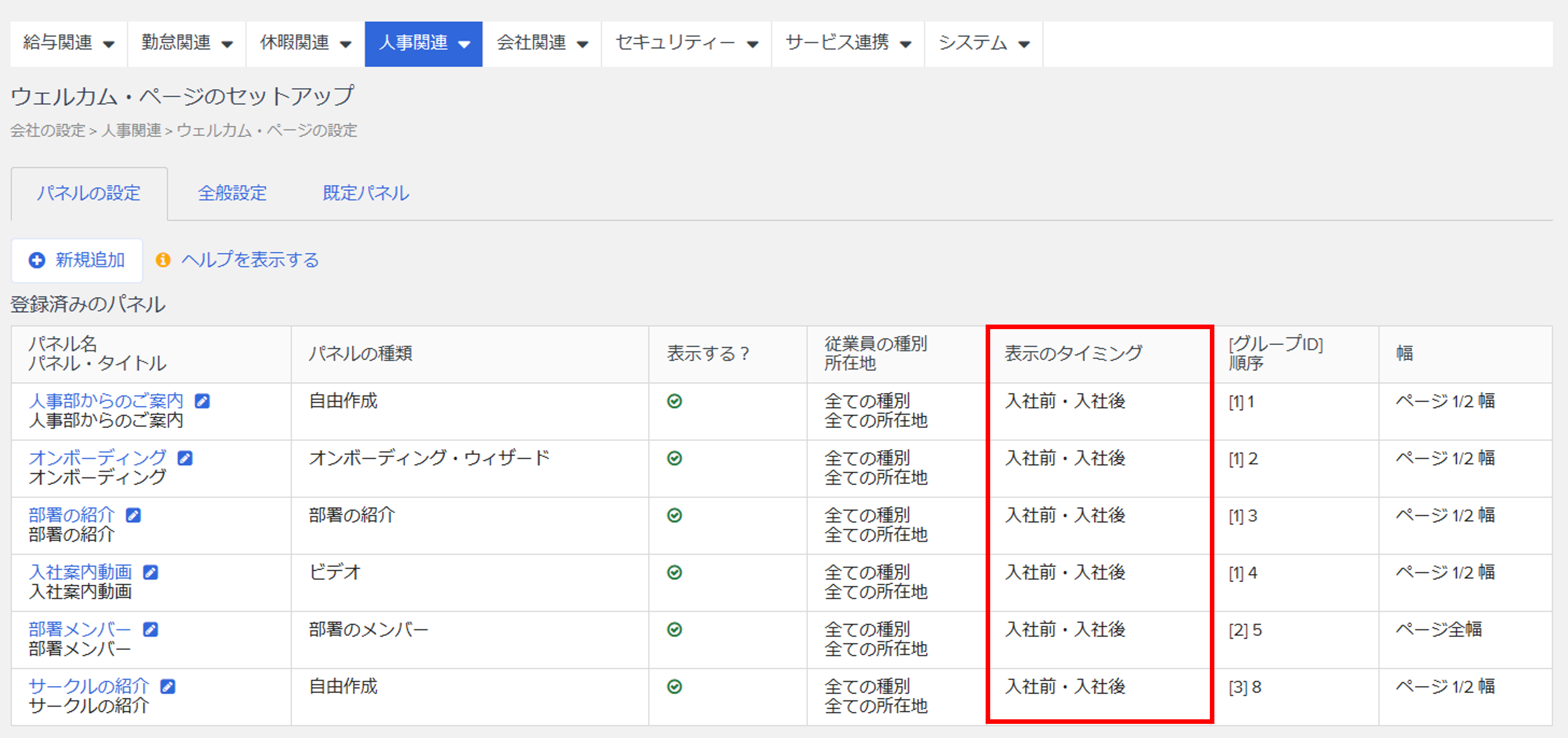Click edit icon next to 人事部からのご案内
1568x738 pixels.
pyautogui.click(x=202, y=401)
